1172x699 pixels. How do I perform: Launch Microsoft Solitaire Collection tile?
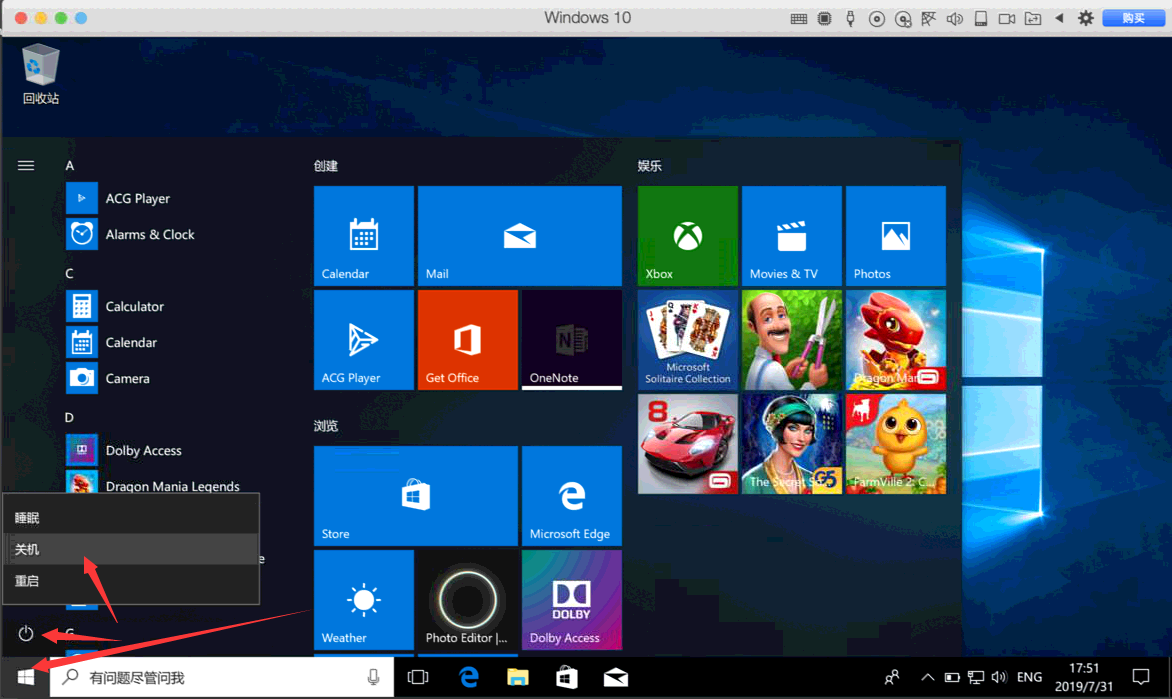coord(688,339)
